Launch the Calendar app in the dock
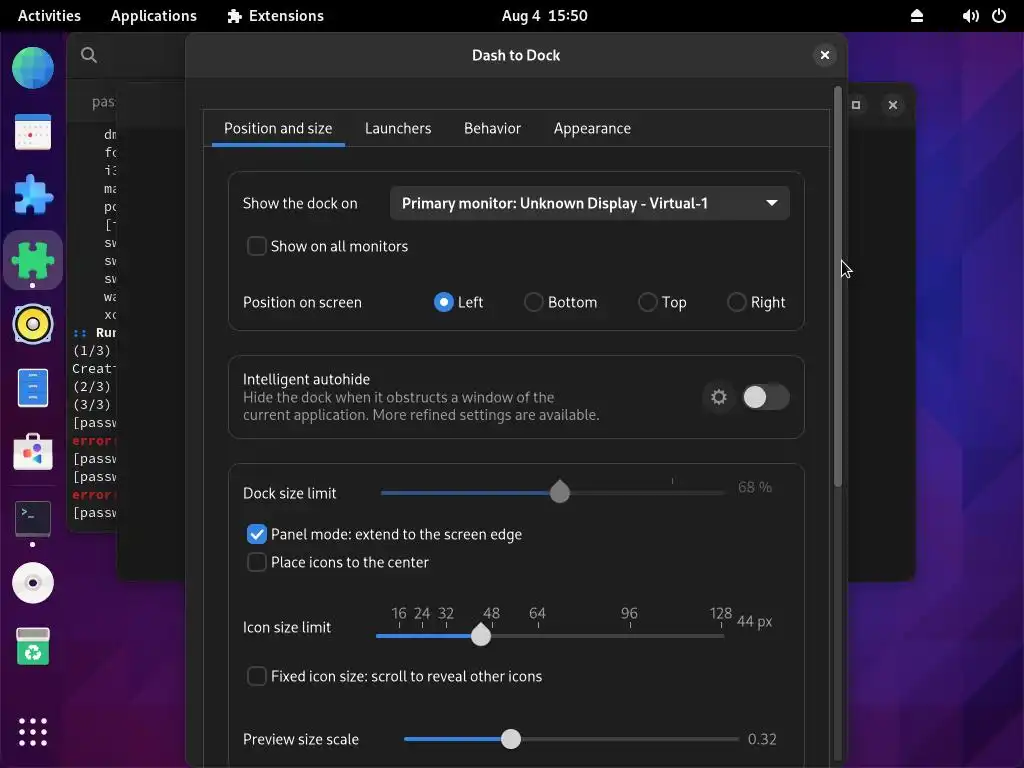This screenshot has width=1024, height=768. pos(33,132)
